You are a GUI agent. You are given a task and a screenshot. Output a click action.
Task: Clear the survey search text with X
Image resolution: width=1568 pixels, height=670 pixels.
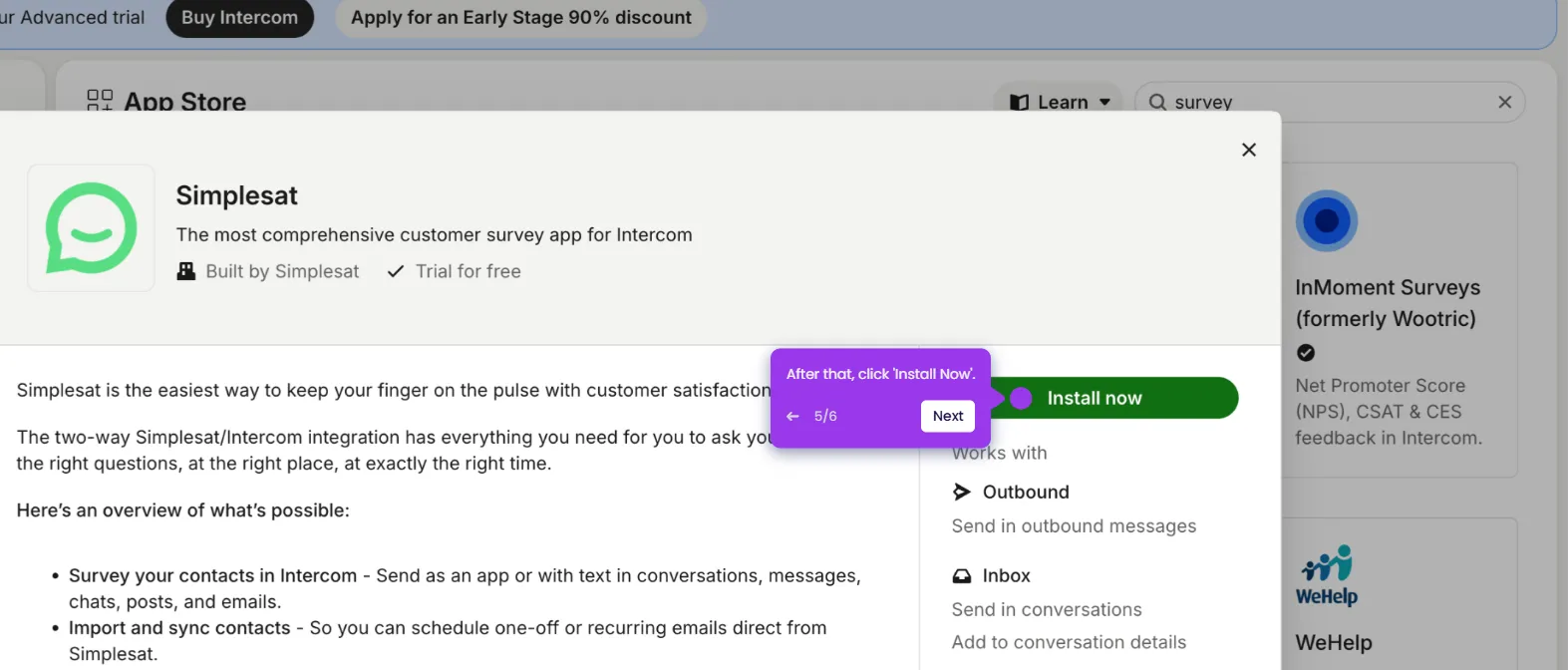[1504, 102]
